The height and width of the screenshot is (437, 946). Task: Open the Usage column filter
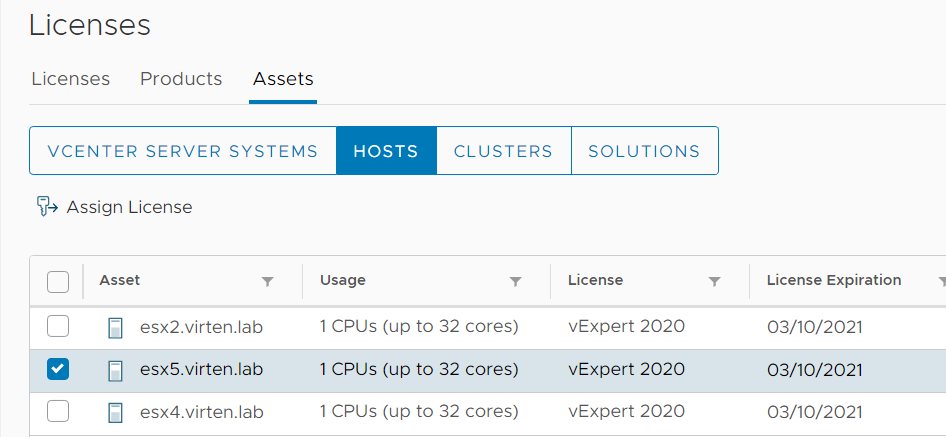pyautogui.click(x=515, y=281)
